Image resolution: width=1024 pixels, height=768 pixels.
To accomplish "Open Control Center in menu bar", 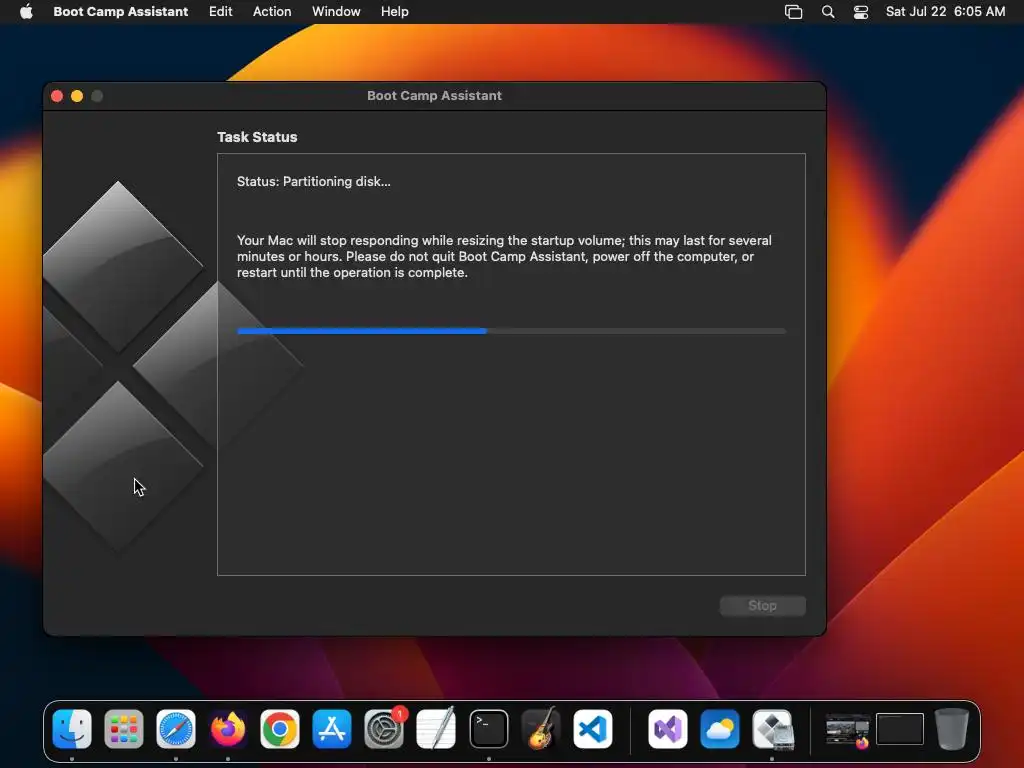I will pyautogui.click(x=861, y=12).
